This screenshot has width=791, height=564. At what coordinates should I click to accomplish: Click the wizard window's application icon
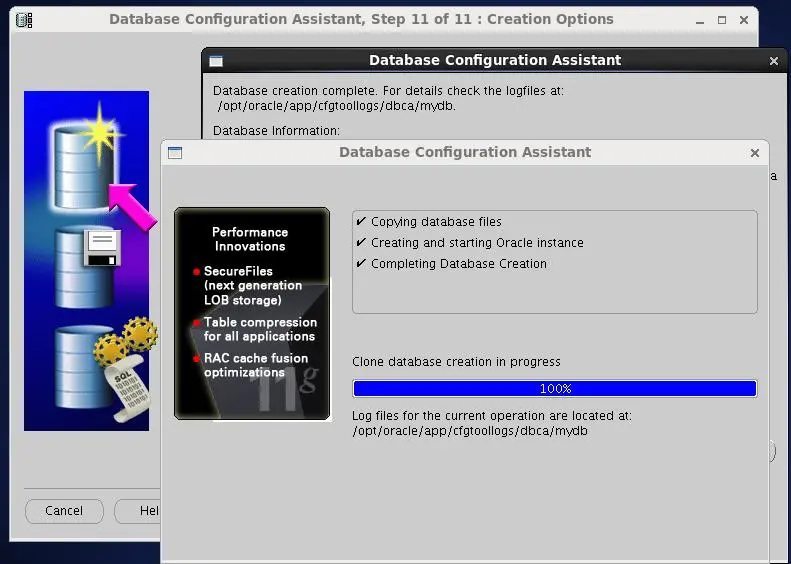(24, 20)
